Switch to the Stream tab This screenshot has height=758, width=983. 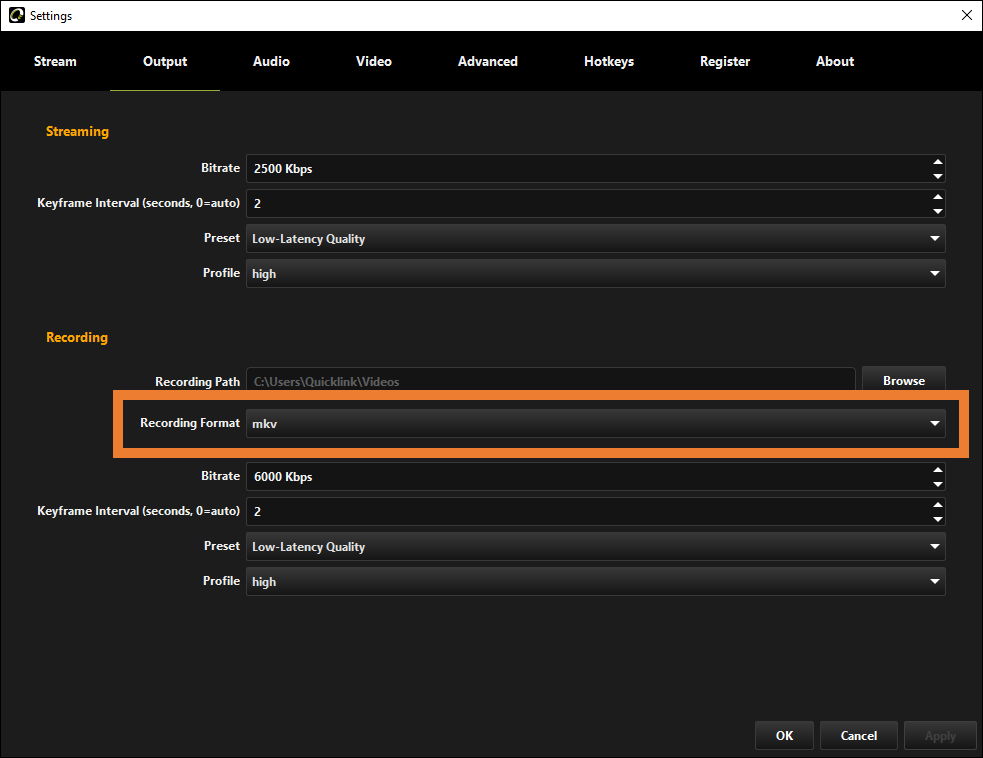point(55,61)
